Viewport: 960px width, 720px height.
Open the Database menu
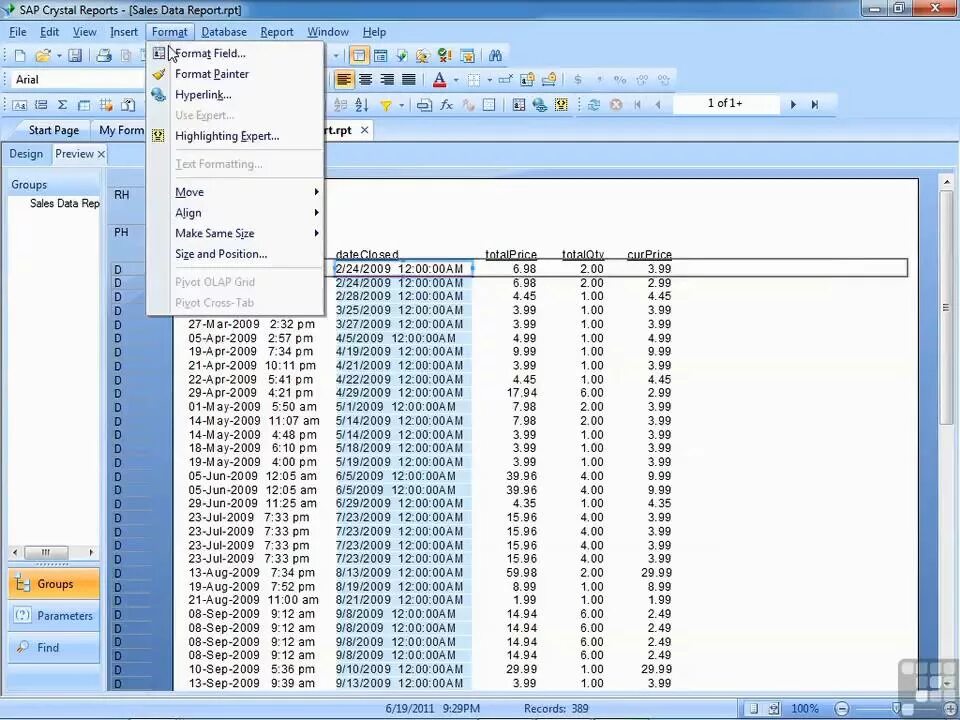point(224,32)
